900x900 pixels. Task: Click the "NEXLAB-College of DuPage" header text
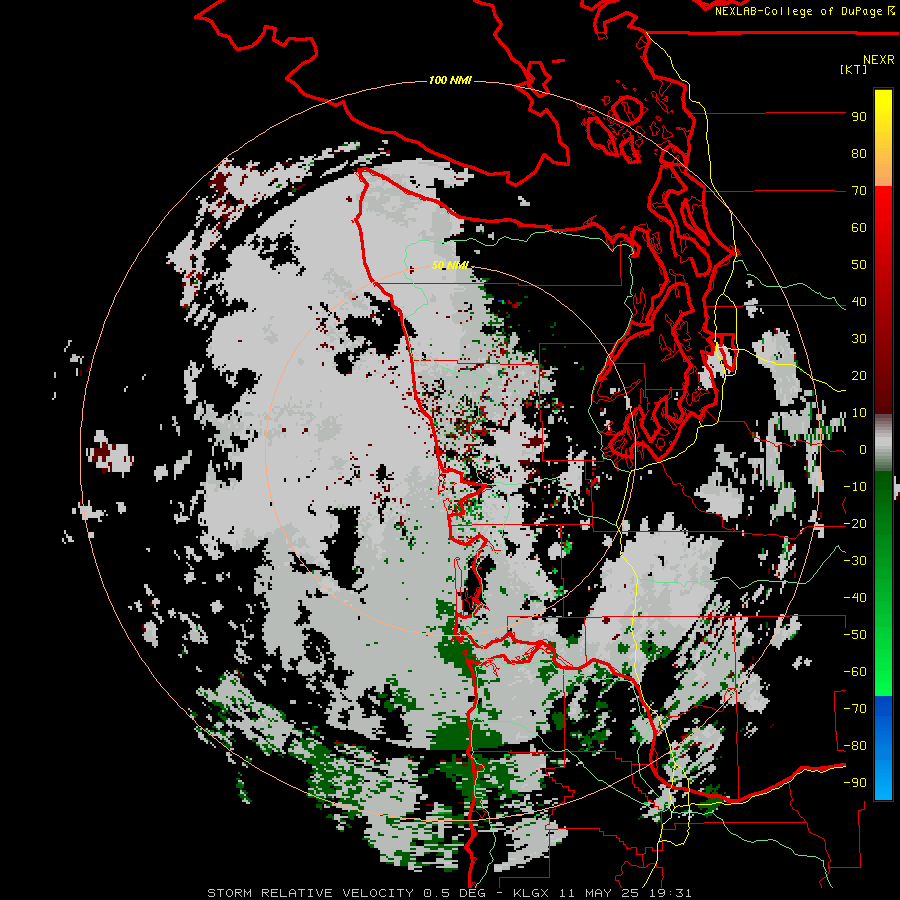799,11
